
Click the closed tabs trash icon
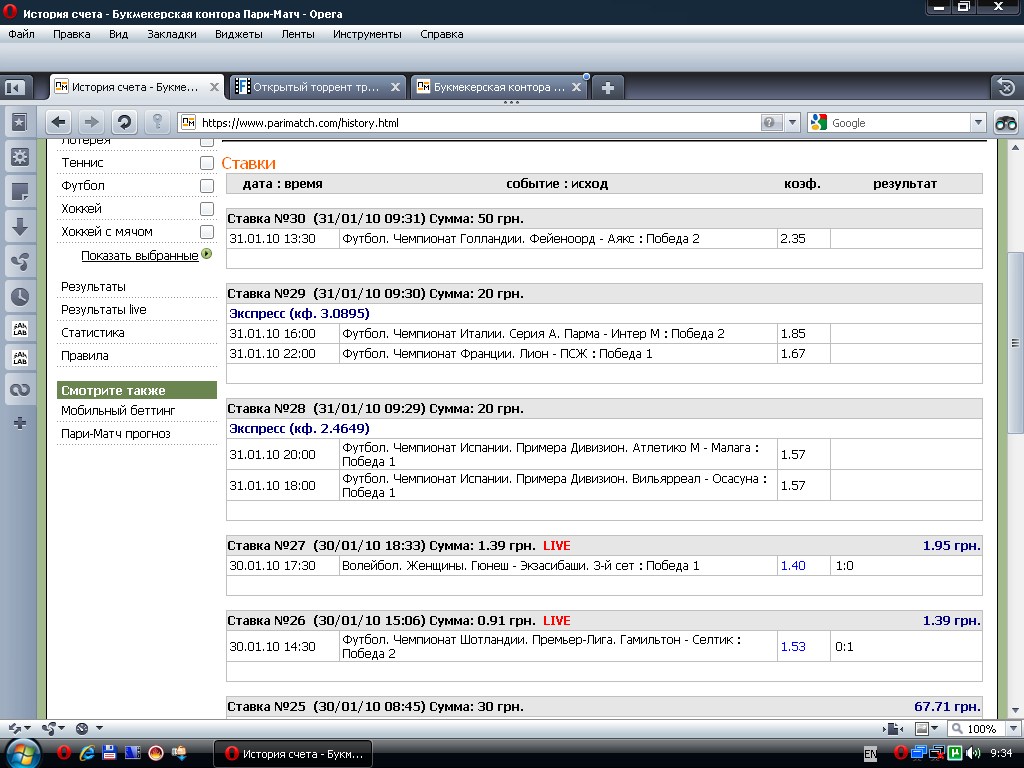pos(1005,87)
